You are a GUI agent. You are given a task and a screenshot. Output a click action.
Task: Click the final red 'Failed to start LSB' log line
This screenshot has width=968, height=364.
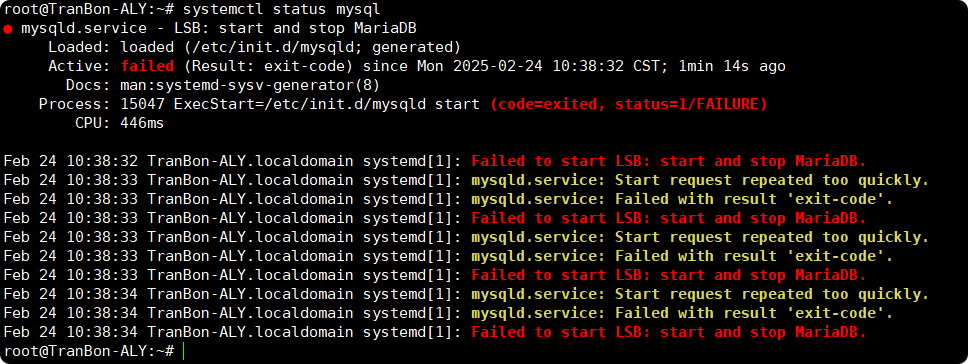pos(669,333)
